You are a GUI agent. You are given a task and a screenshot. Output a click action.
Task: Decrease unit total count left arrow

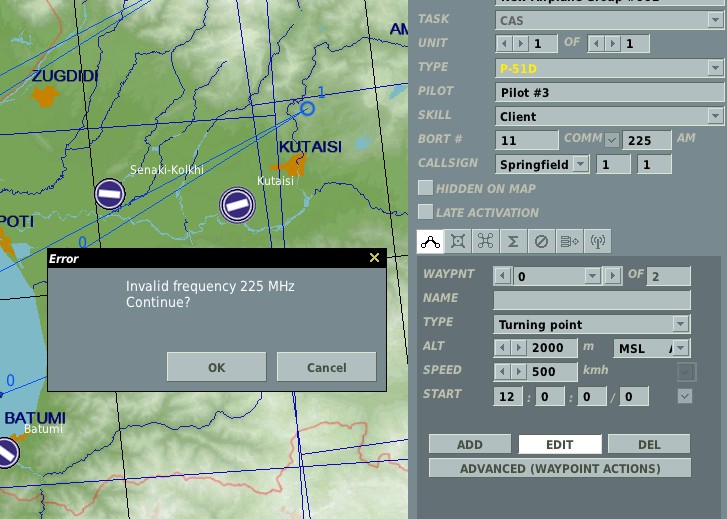[x=596, y=44]
